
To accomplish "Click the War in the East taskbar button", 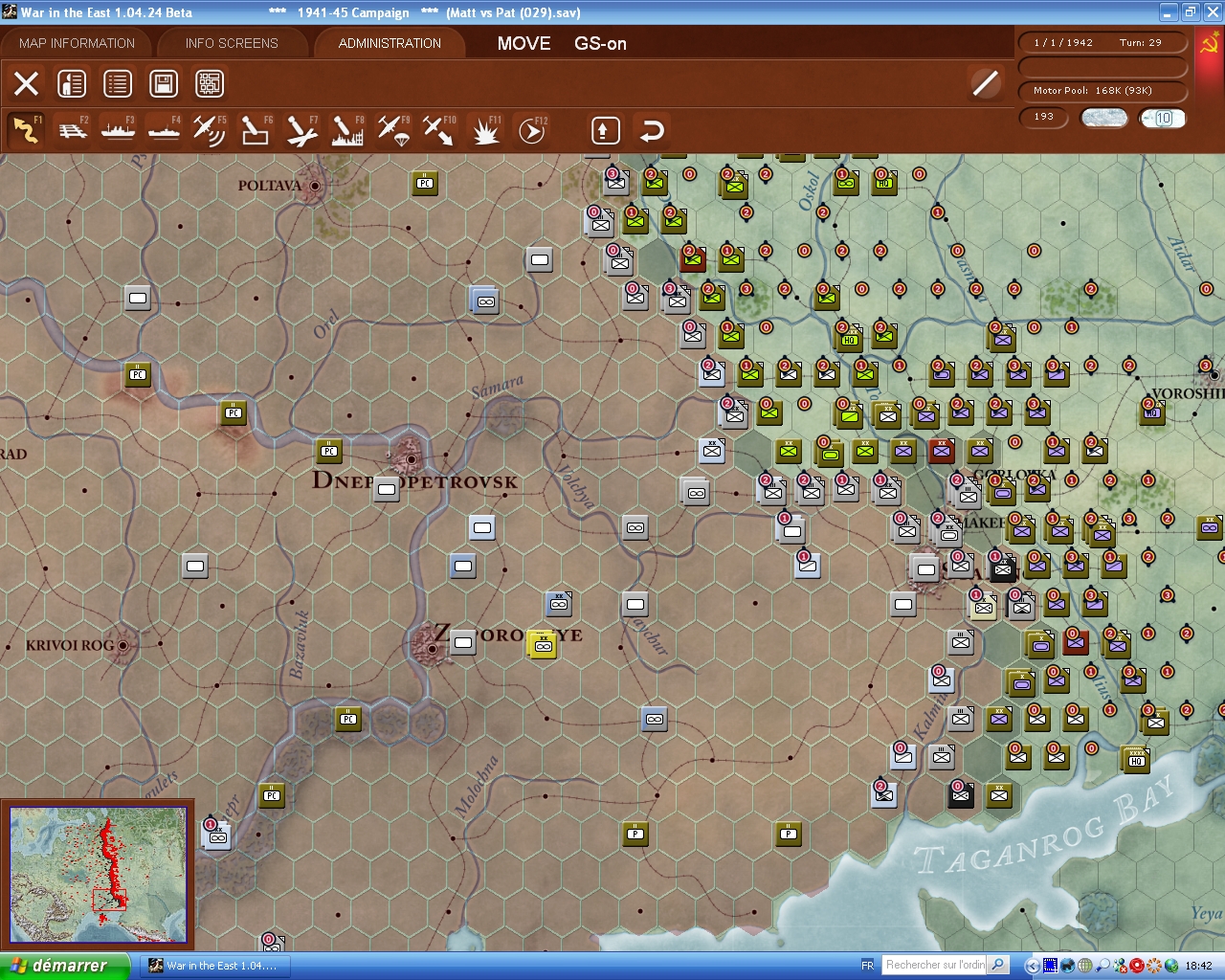I will [213, 966].
